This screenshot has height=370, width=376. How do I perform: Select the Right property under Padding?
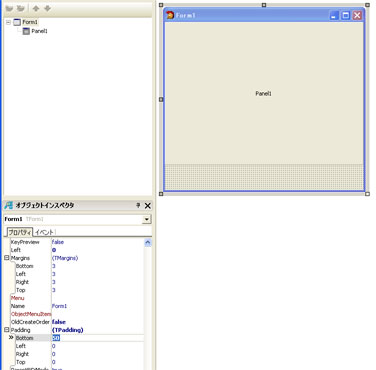[x=22, y=354]
